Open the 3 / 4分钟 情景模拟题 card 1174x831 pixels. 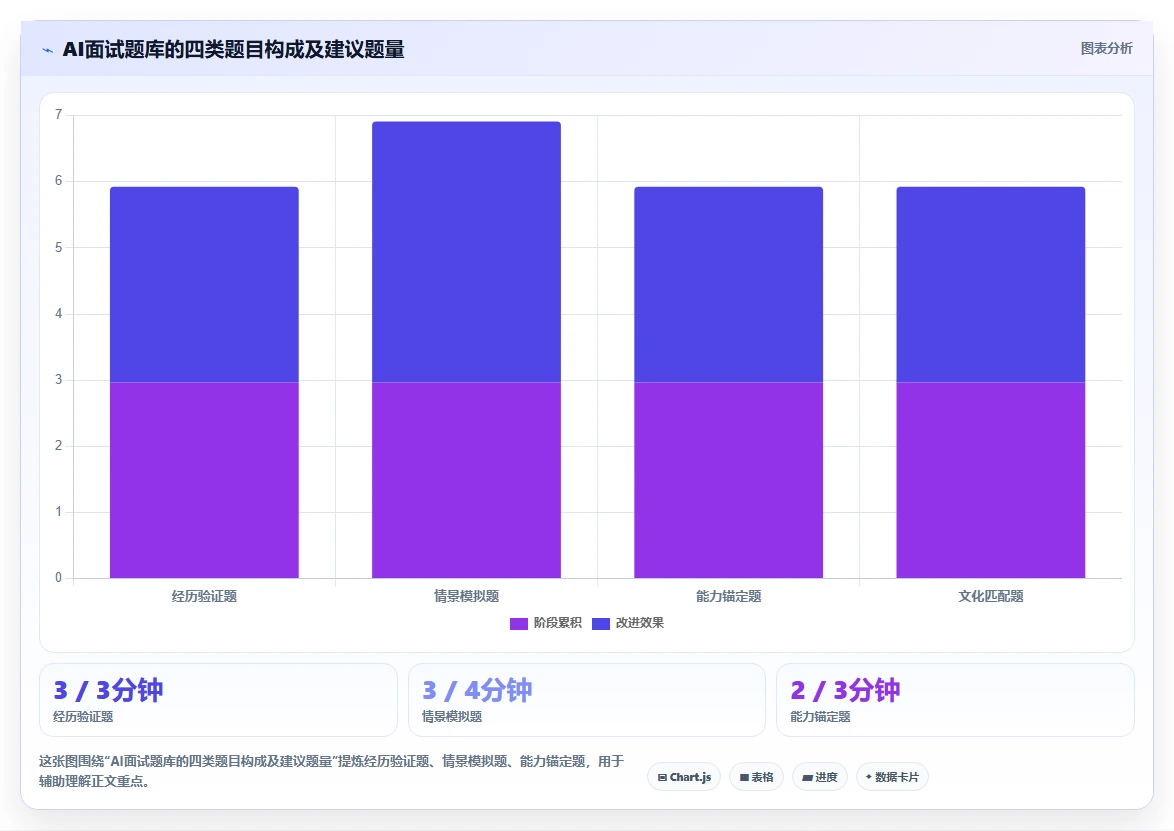587,700
